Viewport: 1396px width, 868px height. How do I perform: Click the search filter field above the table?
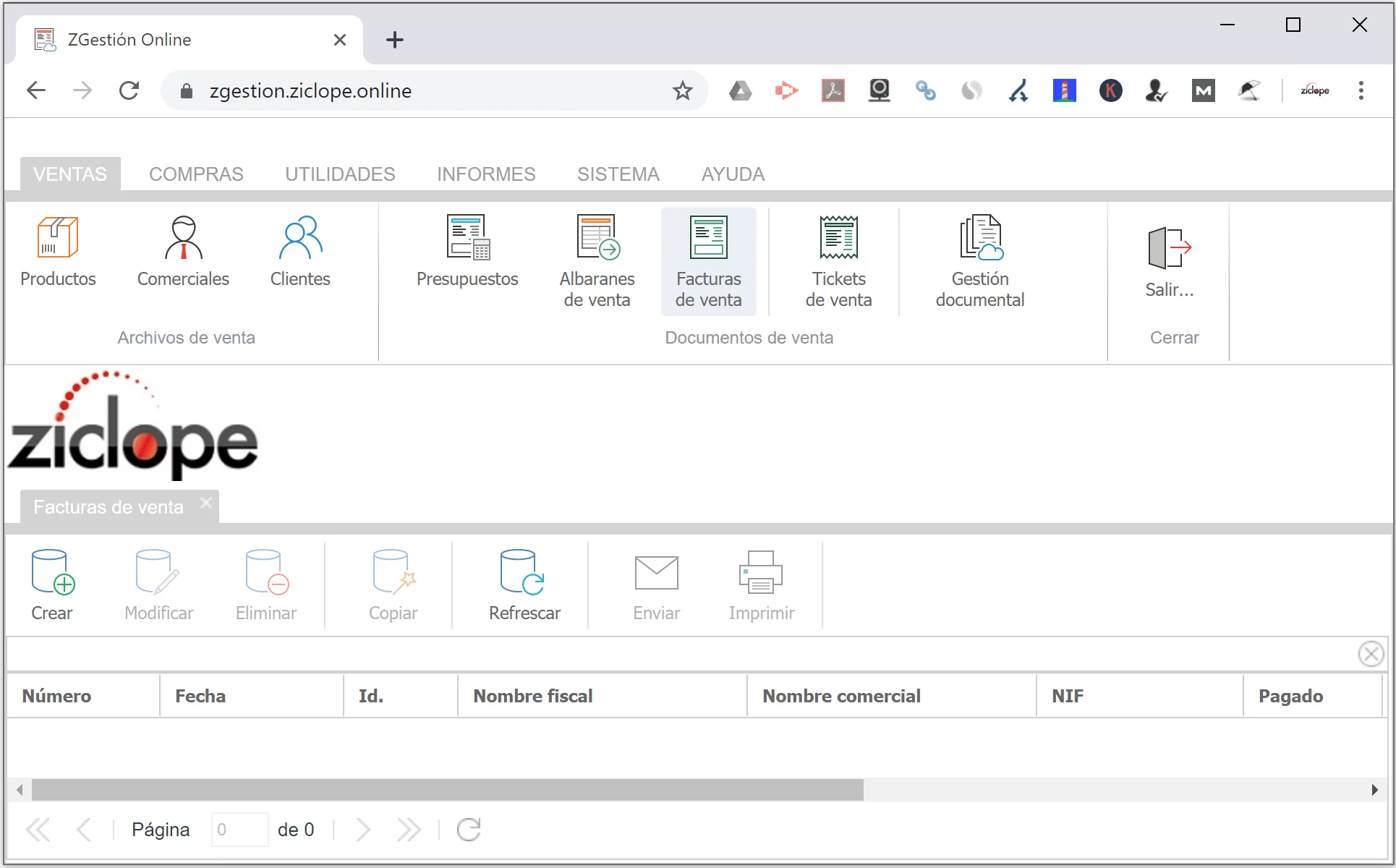point(680,654)
